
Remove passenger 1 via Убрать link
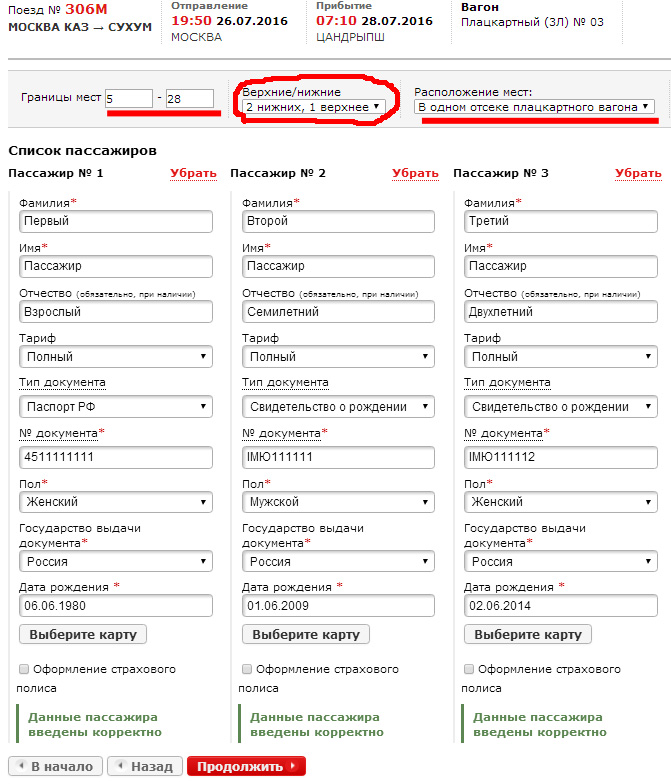[x=193, y=173]
